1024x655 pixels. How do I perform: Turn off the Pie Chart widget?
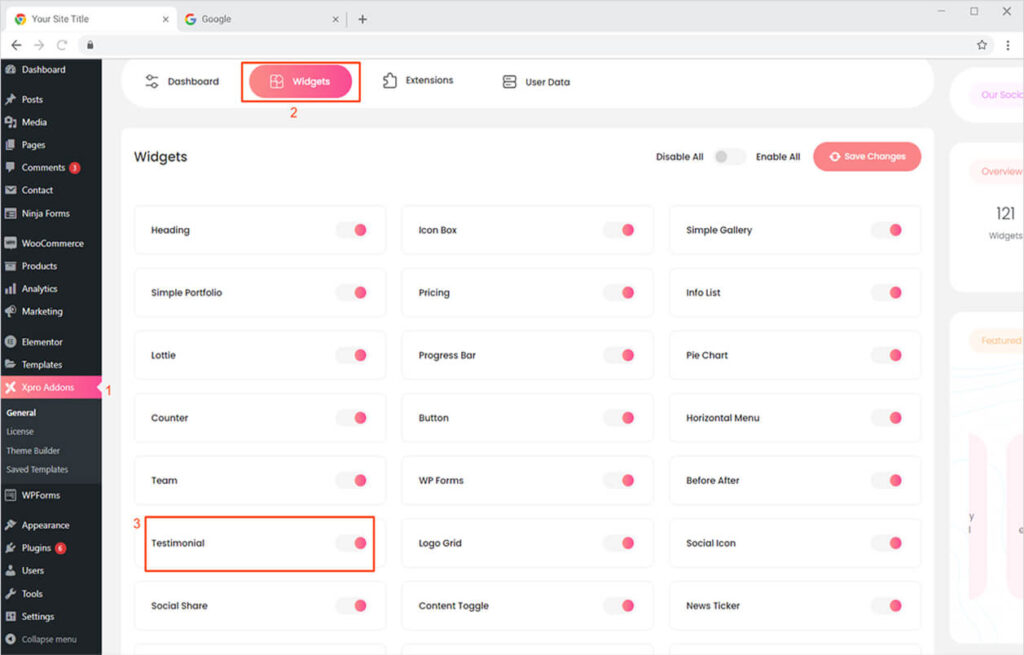(x=887, y=355)
